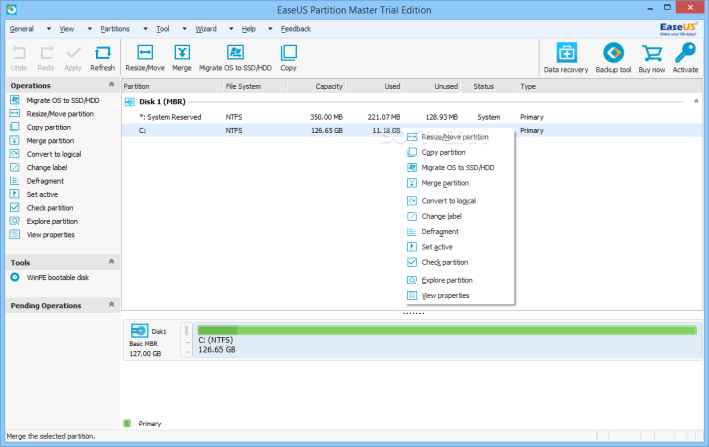Image resolution: width=709 pixels, height=447 pixels.
Task: Launch the Data recovery tool
Action: (566, 56)
